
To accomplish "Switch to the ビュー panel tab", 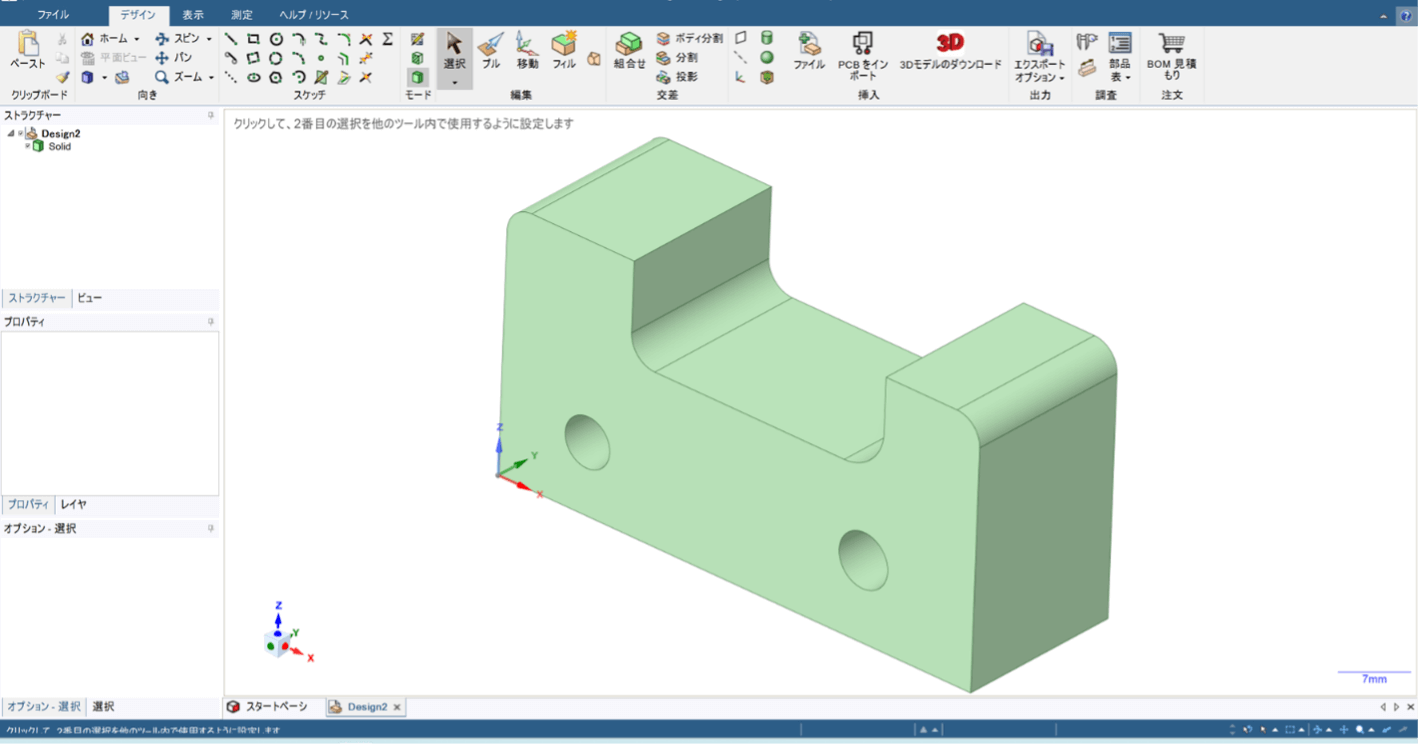I will (x=90, y=298).
